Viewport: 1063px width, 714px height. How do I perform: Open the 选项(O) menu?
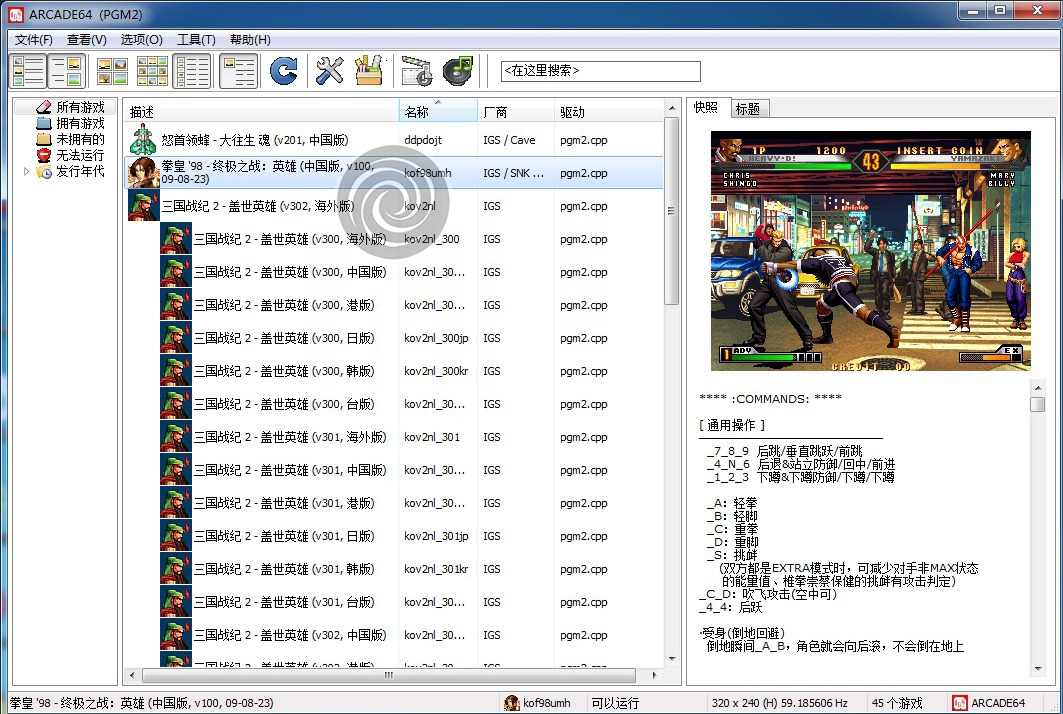[x=142, y=39]
